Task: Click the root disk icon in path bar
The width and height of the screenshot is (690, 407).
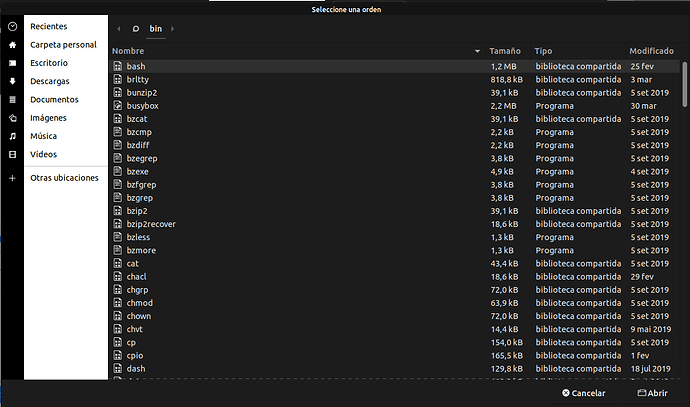Action: pos(136,29)
